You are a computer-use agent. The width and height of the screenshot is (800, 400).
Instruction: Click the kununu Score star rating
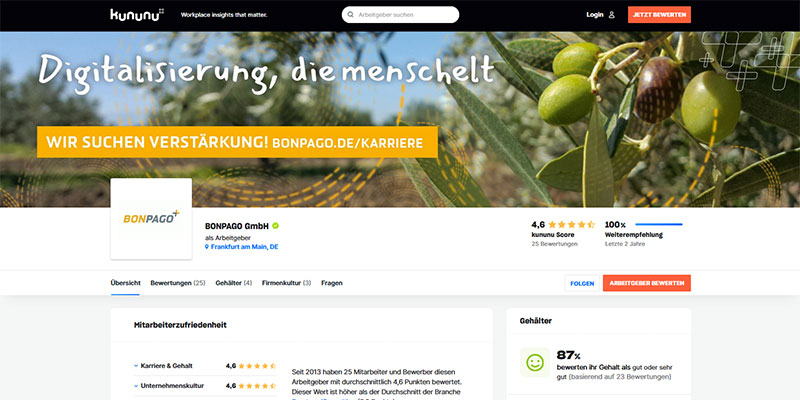[x=571, y=224]
